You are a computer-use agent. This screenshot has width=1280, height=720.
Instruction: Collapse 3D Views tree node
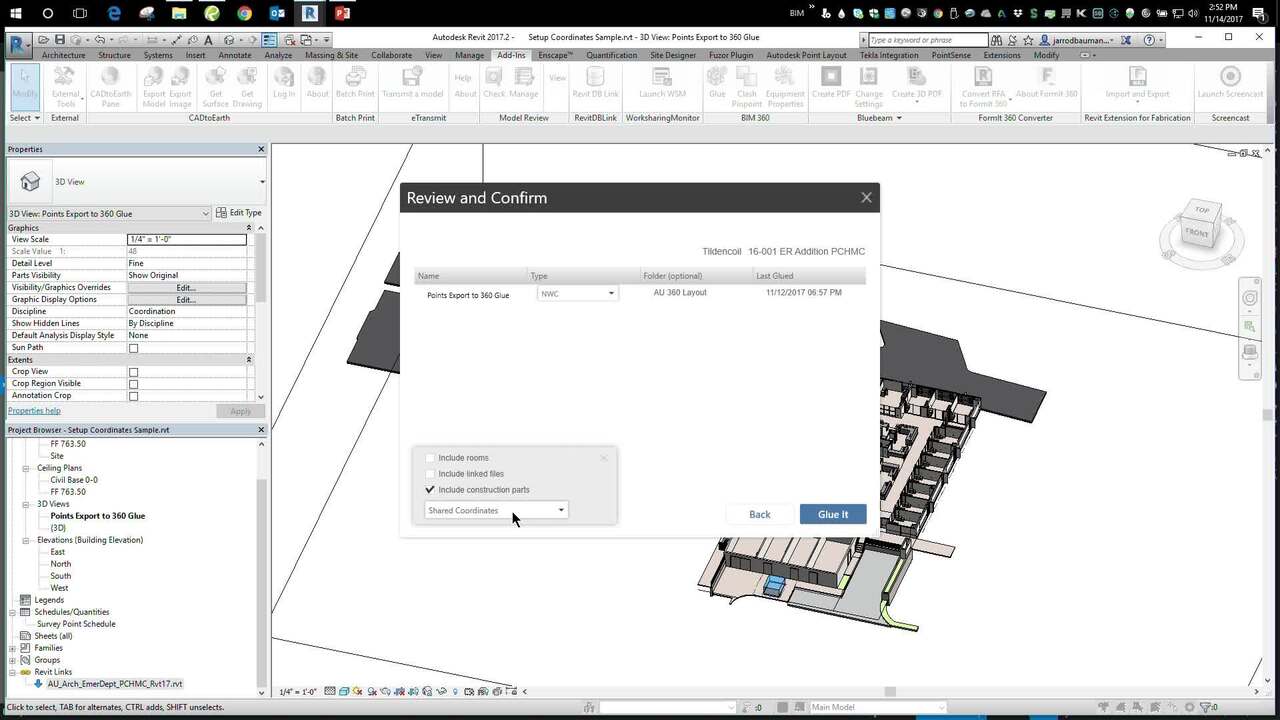click(28, 504)
